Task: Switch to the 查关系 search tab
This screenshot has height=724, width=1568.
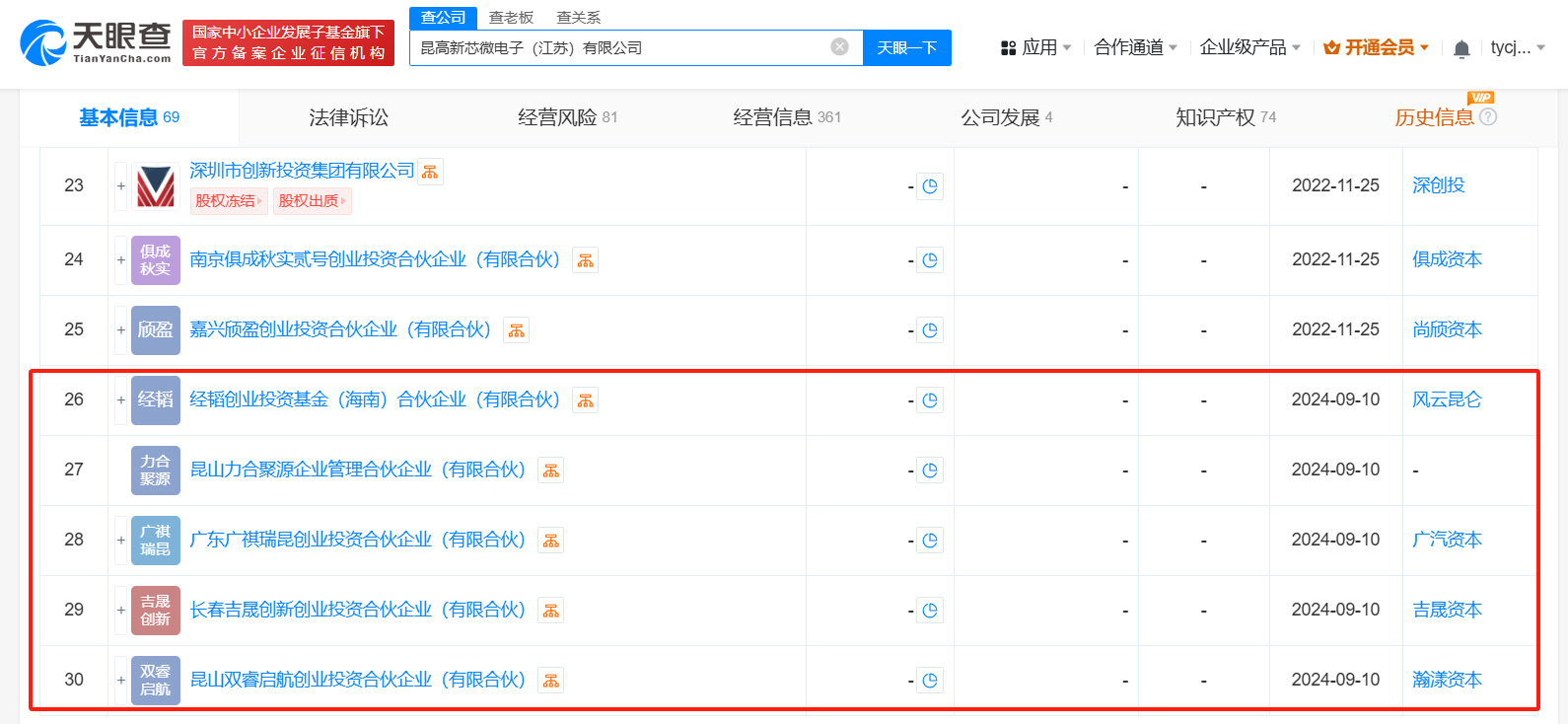Action: tap(578, 18)
